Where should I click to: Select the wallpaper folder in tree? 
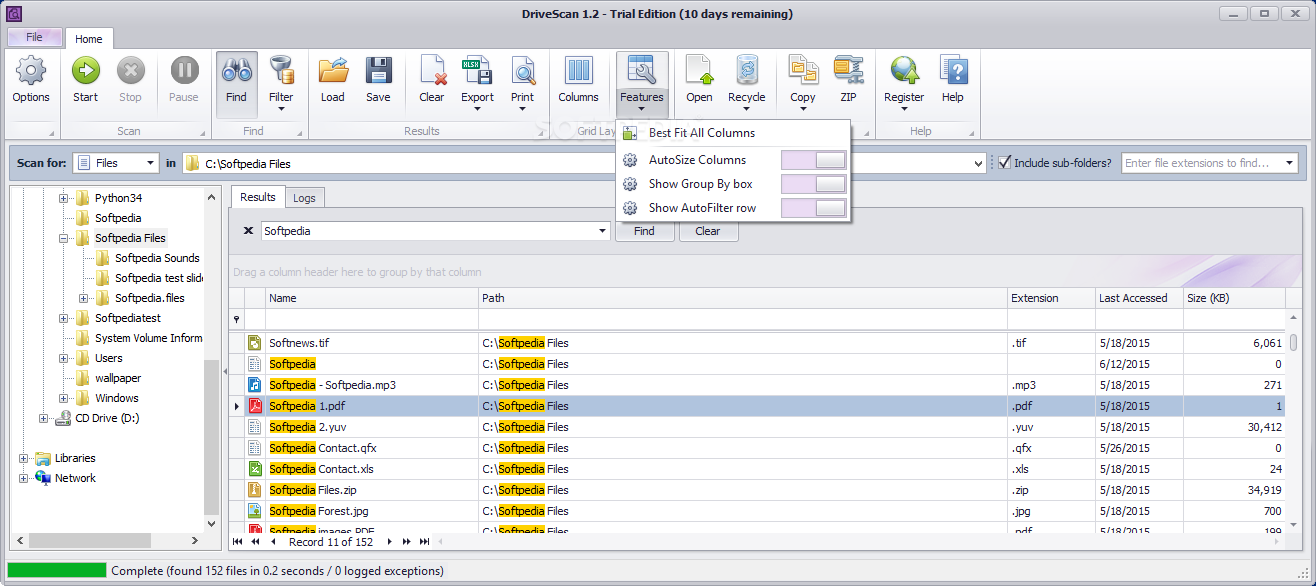(118, 378)
